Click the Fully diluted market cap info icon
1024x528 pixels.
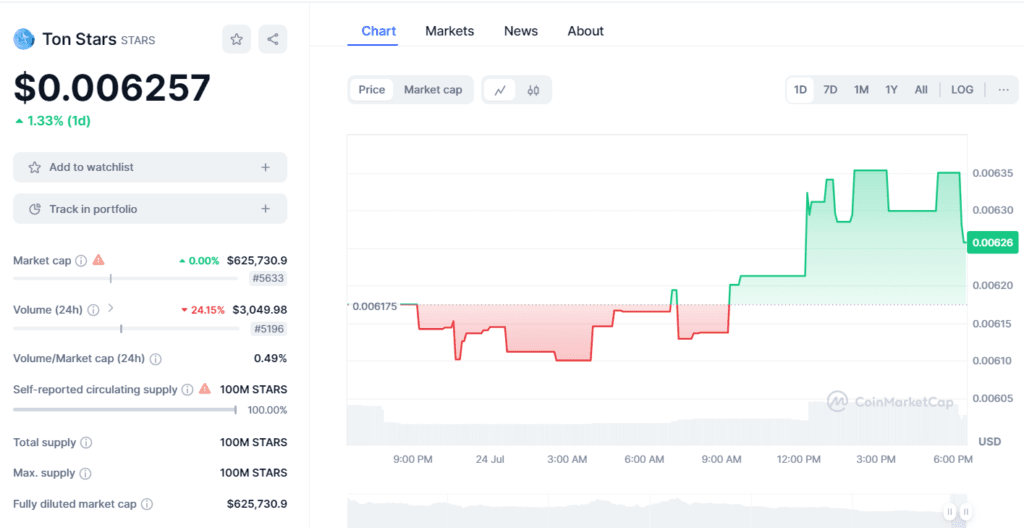[x=147, y=504]
